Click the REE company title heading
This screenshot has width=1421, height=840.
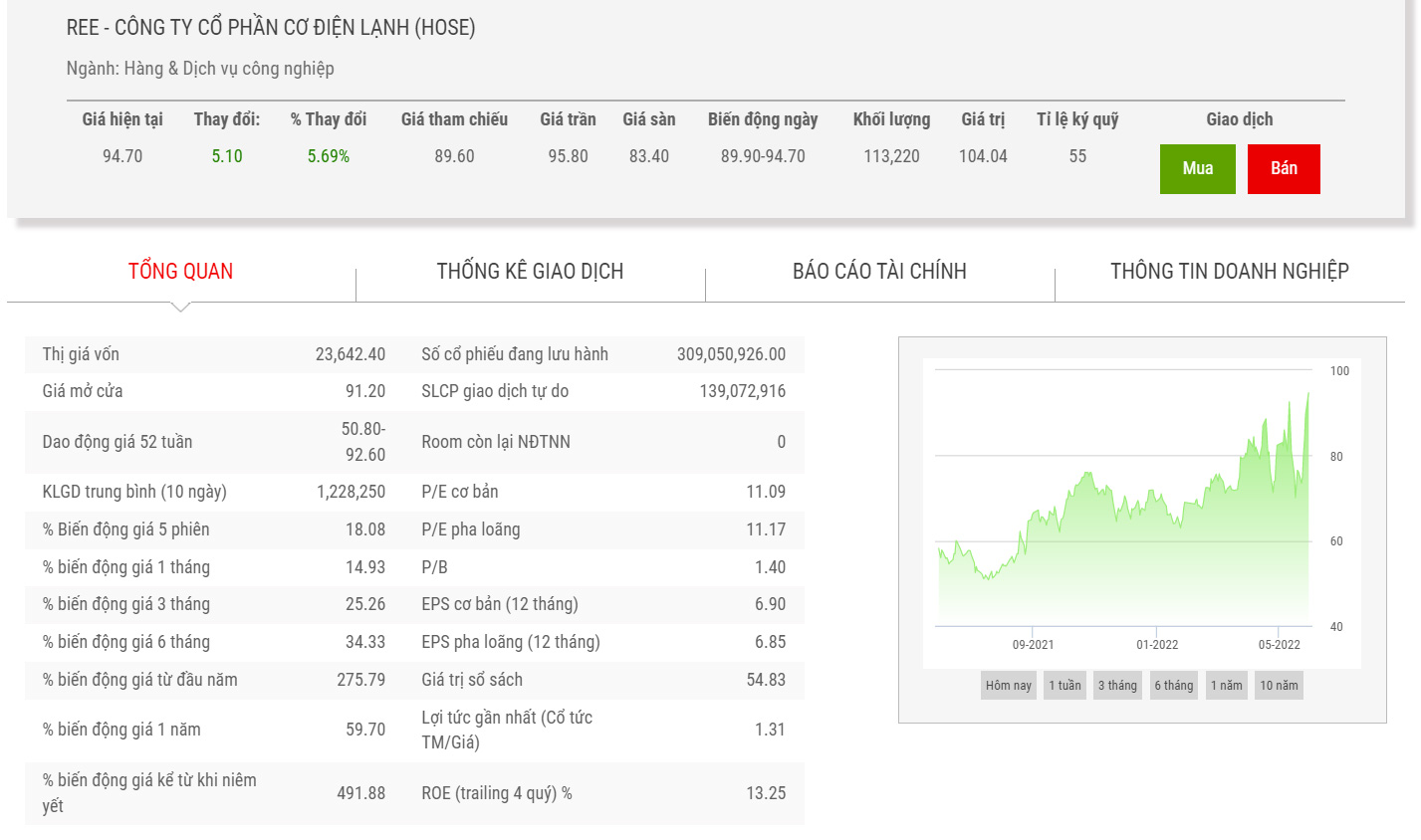[x=271, y=28]
